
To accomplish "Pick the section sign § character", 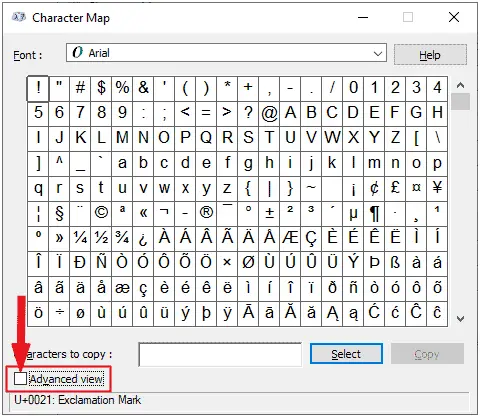I will pos(59,213).
